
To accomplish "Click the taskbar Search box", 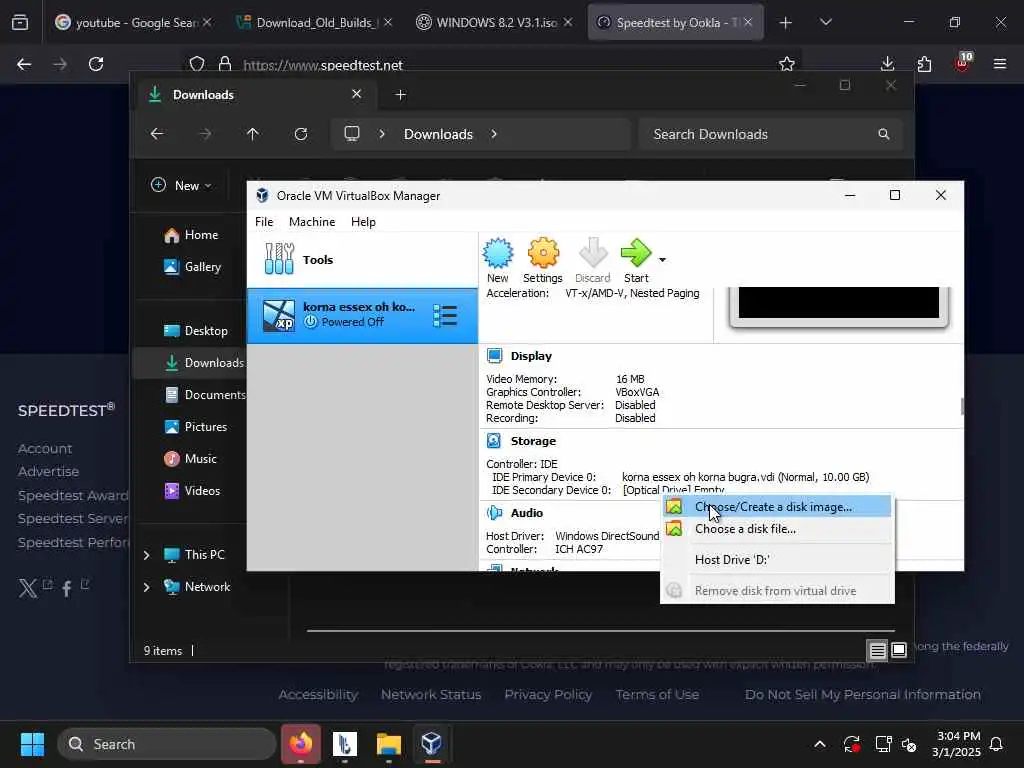I will [167, 744].
